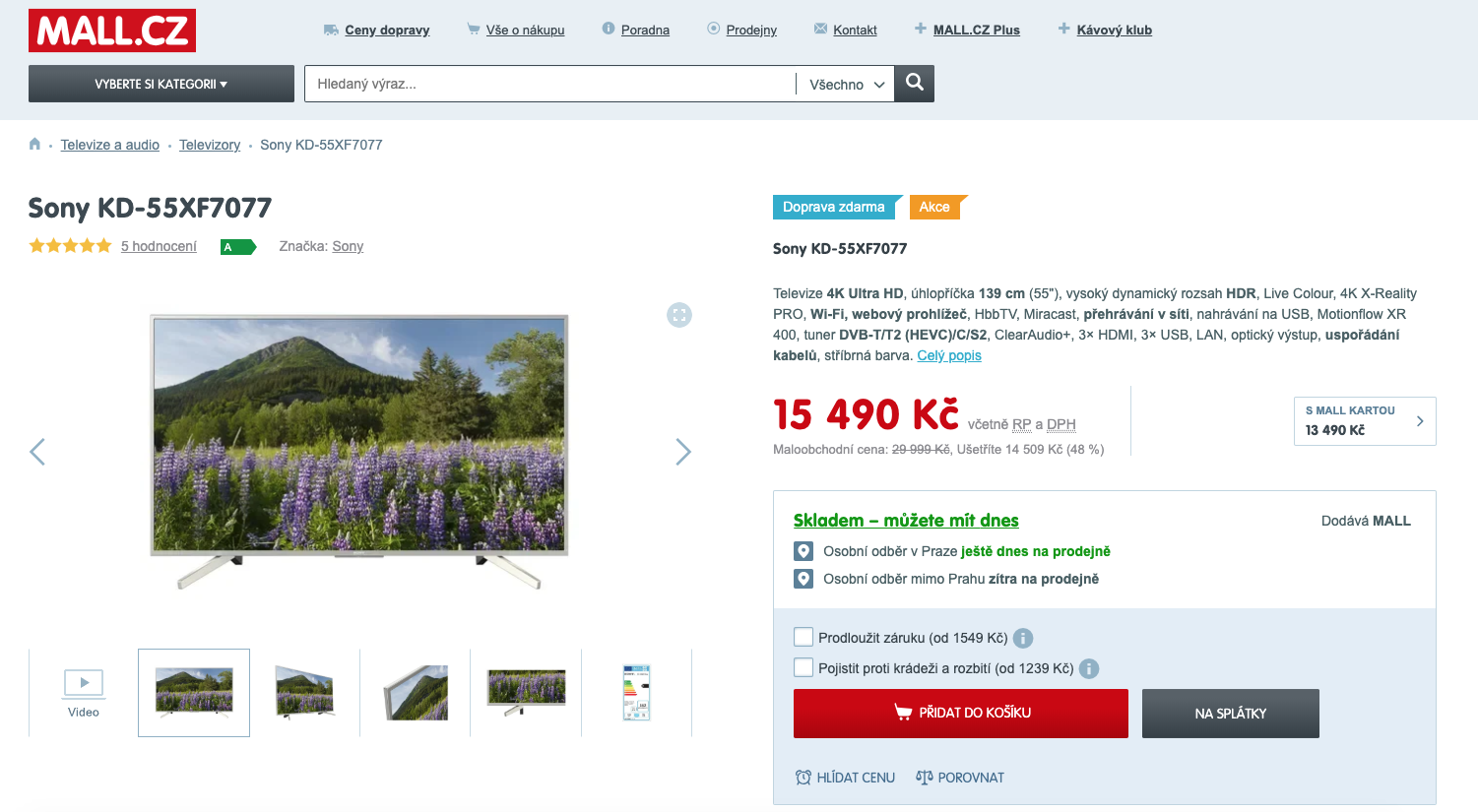Focus the Hledaný výraz search field

pos(550,84)
